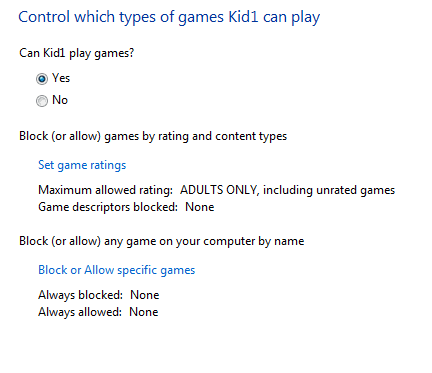Click the word 'Kid1' in the page heading
The width and height of the screenshot is (432, 373).
243,17
